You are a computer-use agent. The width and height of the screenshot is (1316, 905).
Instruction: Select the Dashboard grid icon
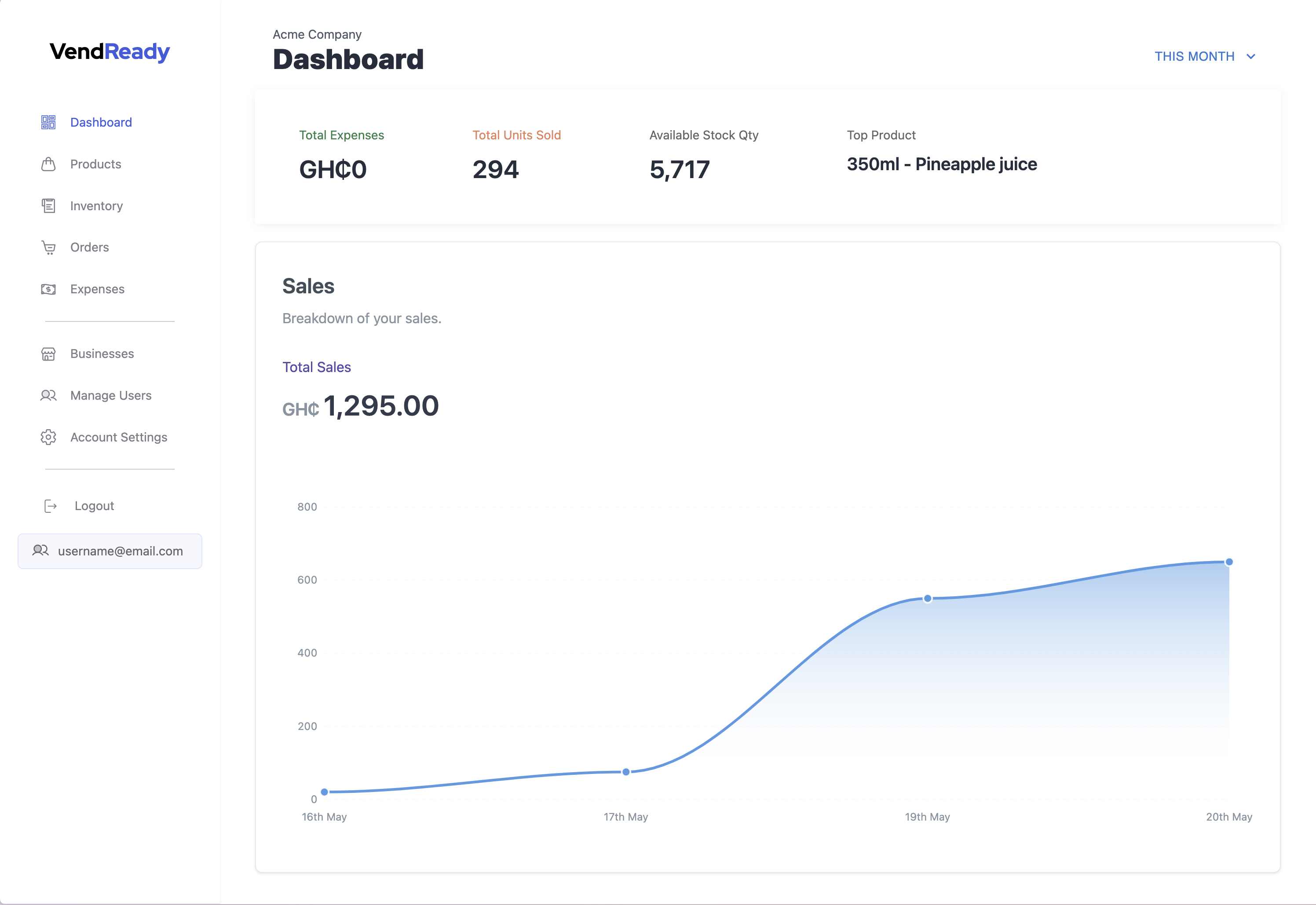click(48, 122)
